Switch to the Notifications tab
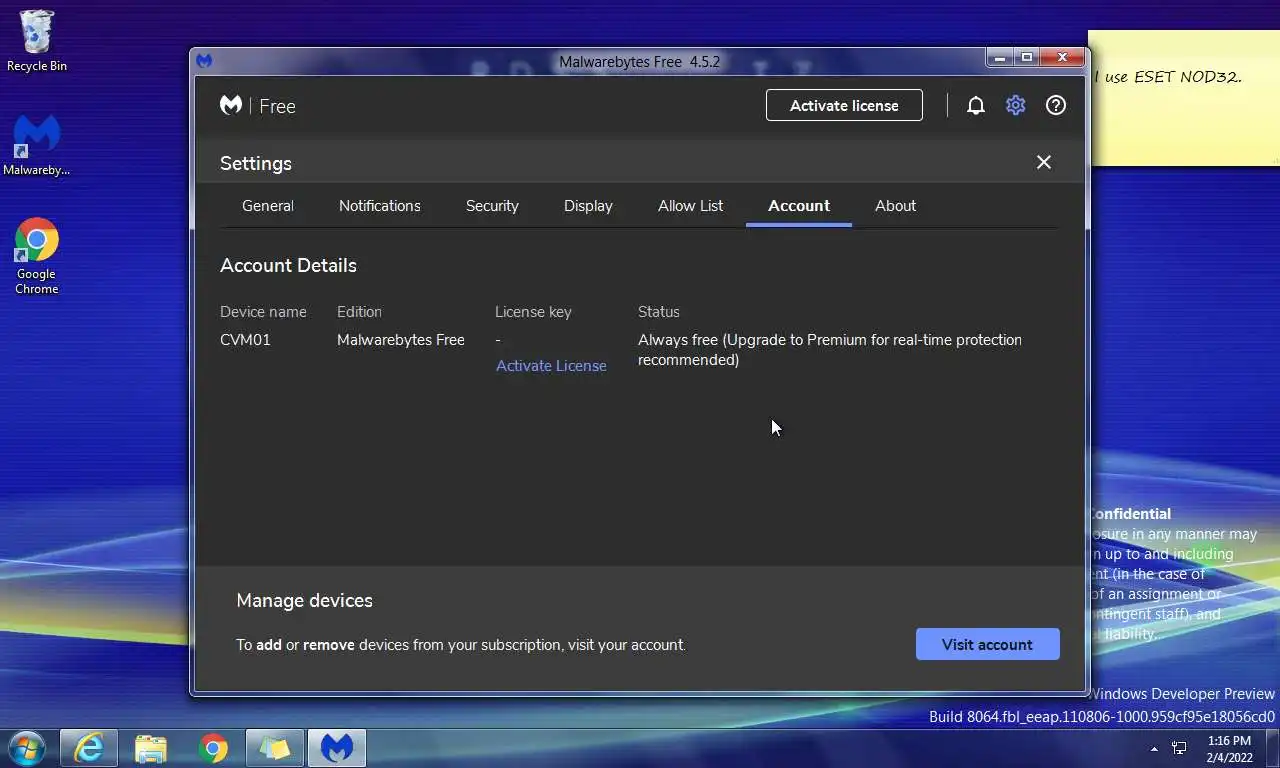This screenshot has height=768, width=1280. [x=380, y=205]
